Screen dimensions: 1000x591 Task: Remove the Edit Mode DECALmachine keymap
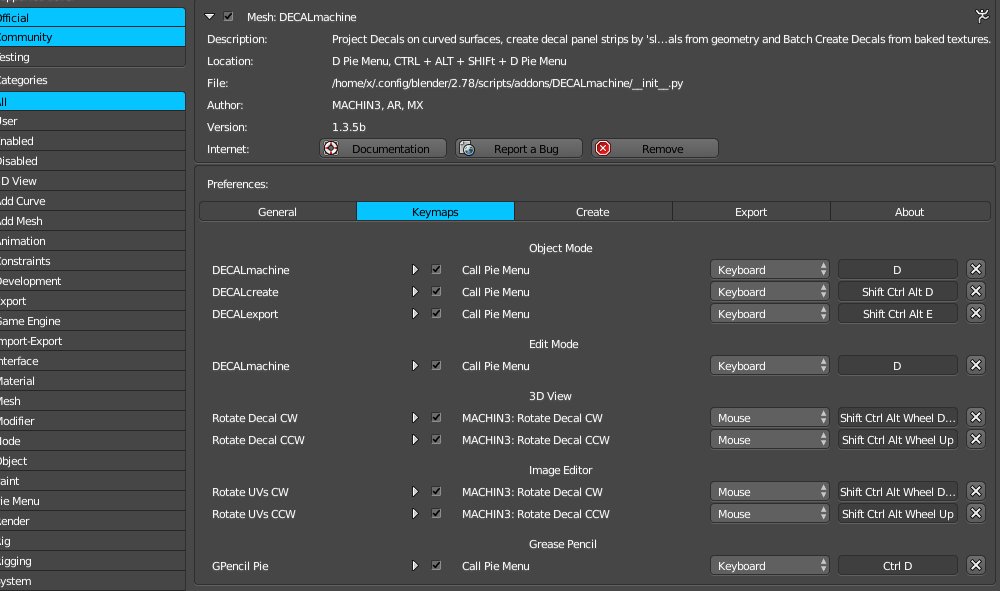pyautogui.click(x=976, y=365)
